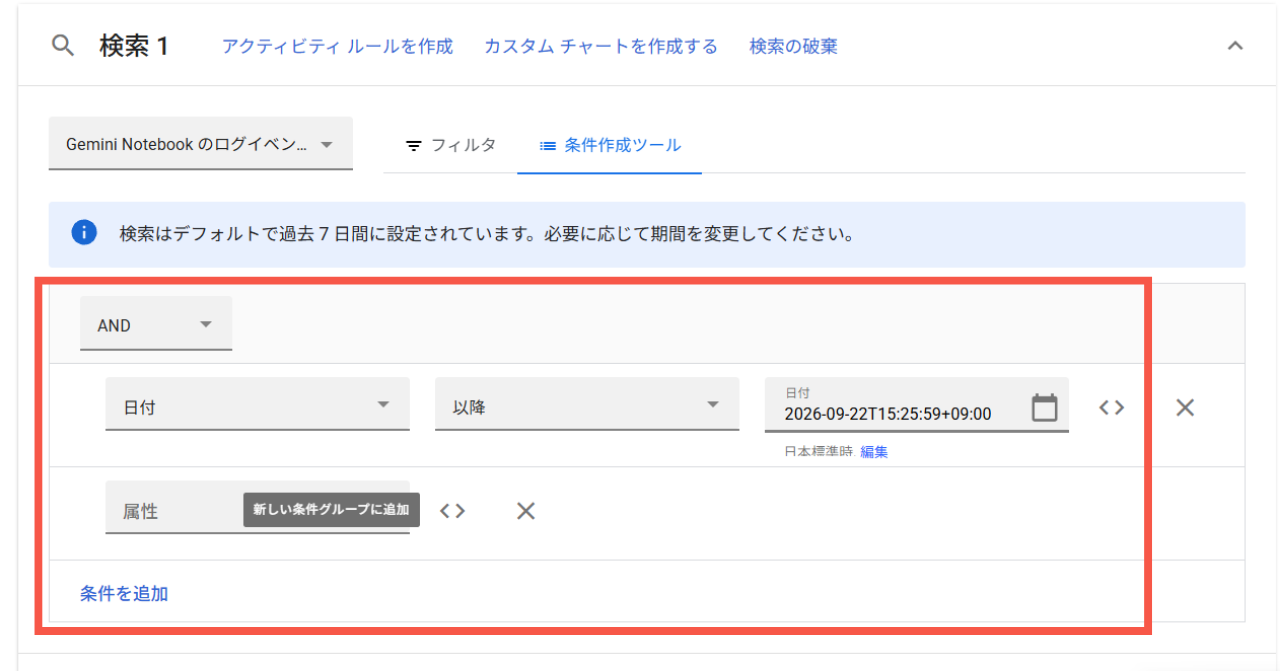This screenshot has height=672, width=1280.
Task: Open the 属性 dropdown field
Action: coord(258,508)
